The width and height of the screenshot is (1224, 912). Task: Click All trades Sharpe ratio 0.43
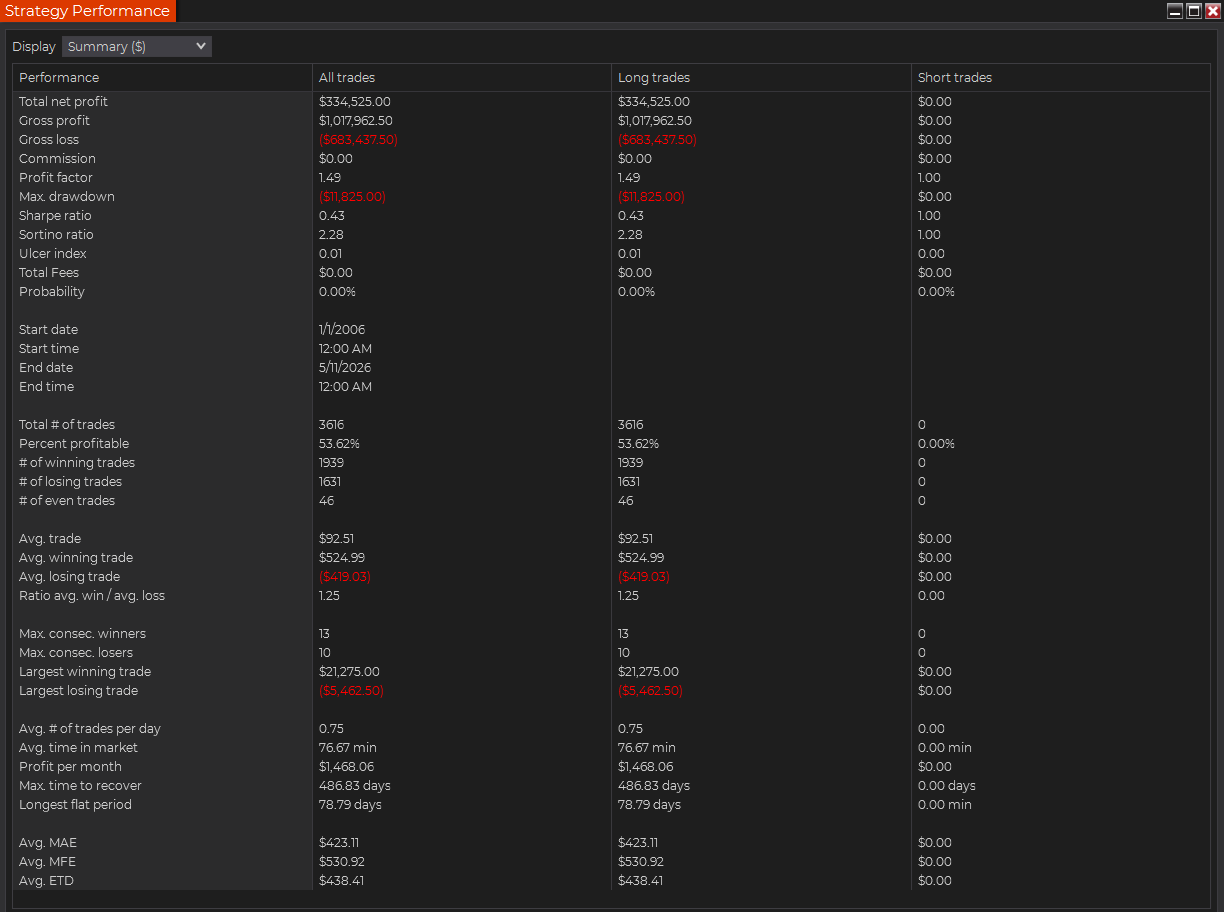pos(331,216)
